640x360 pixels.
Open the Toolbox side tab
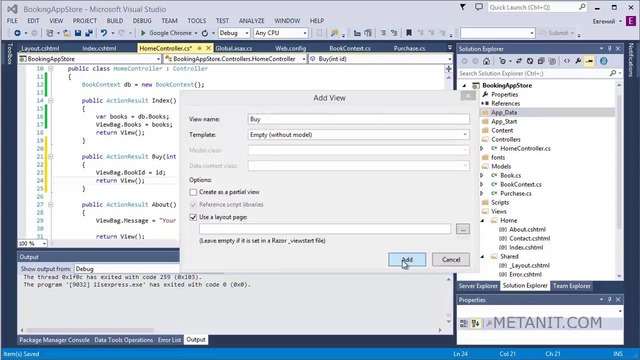10,54
